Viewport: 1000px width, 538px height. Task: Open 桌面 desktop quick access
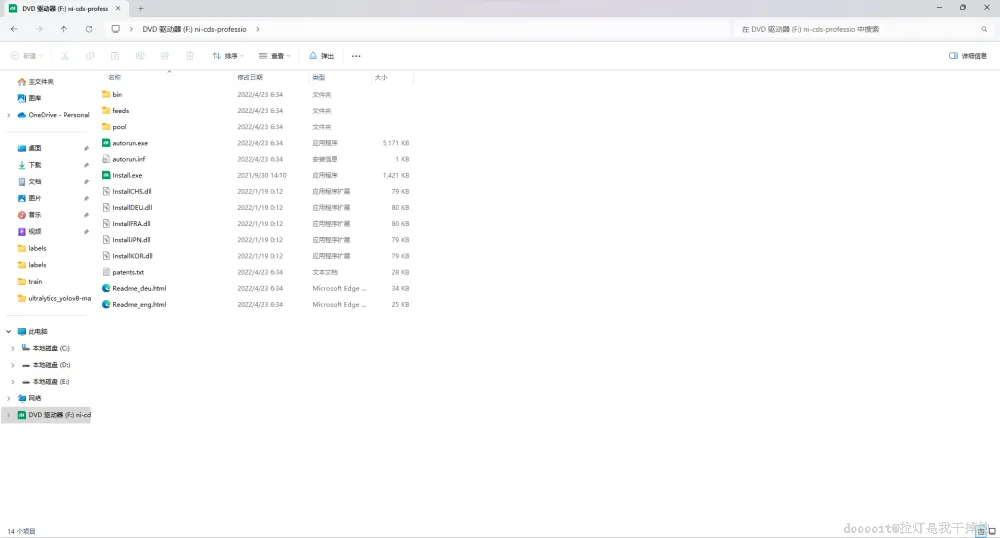(29, 148)
